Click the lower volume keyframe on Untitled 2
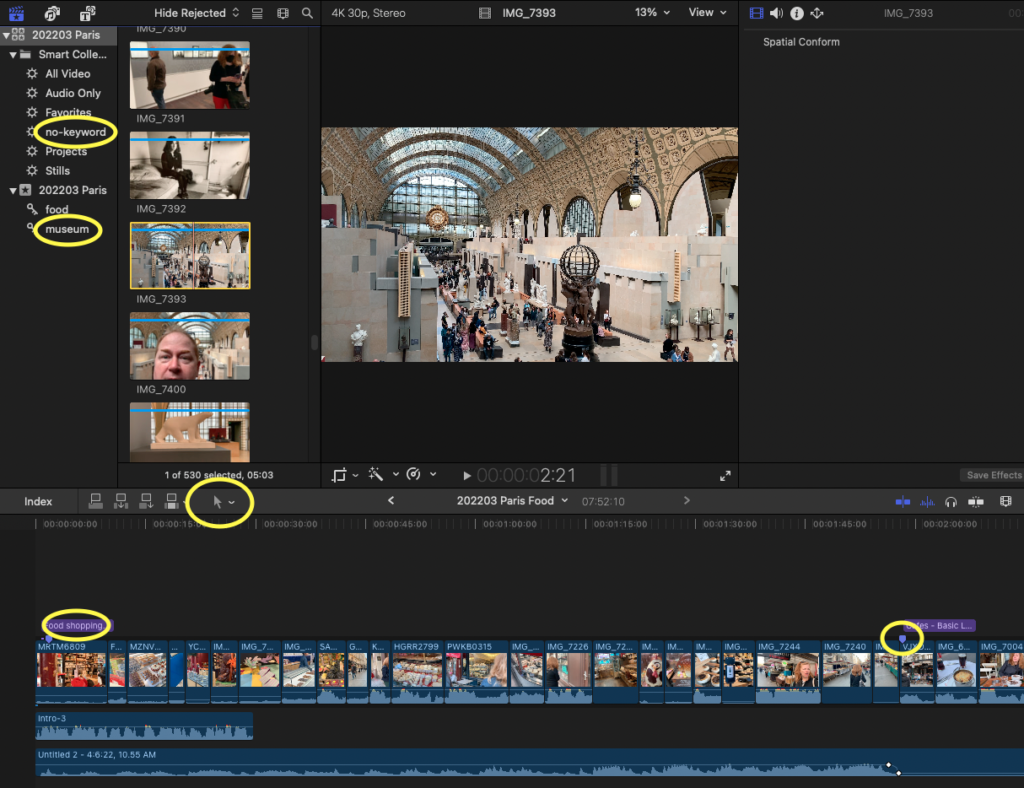Image resolution: width=1024 pixels, height=788 pixels. coord(899,773)
